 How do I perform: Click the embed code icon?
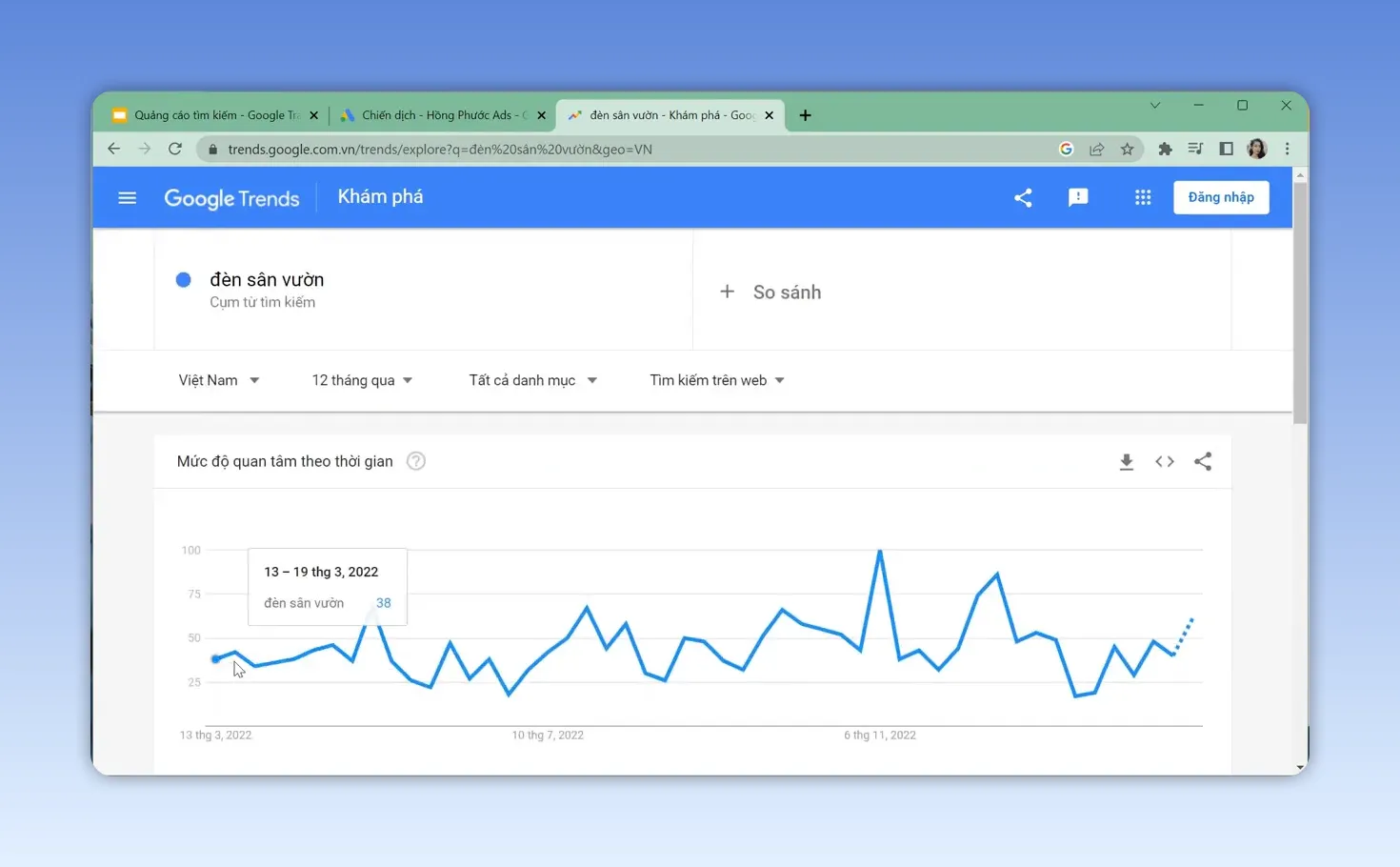(x=1165, y=462)
